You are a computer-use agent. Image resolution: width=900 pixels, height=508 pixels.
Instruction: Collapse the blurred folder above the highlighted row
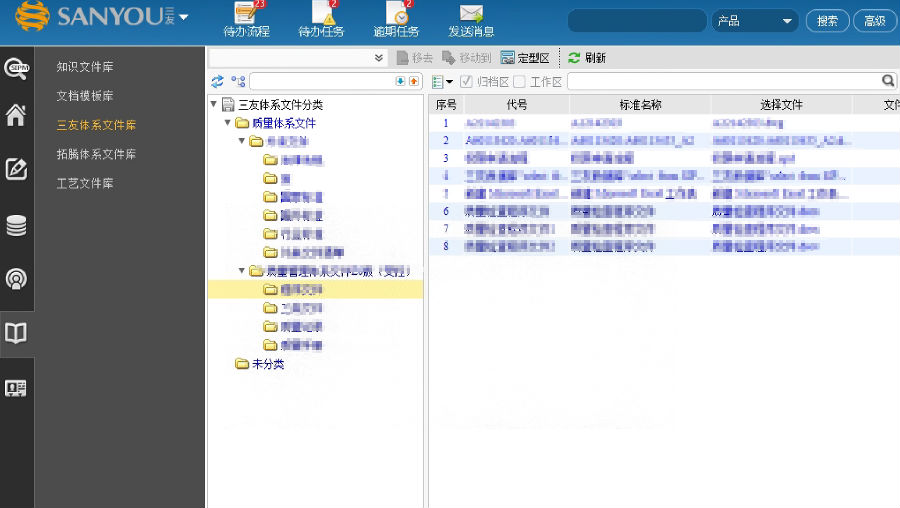[242, 271]
